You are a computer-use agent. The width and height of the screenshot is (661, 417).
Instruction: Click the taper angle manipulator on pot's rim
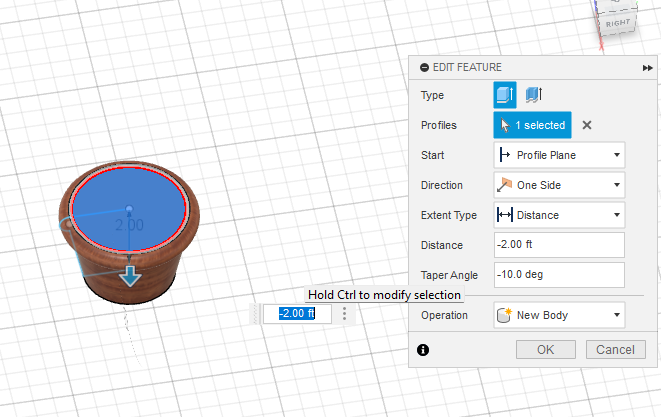tap(67, 225)
